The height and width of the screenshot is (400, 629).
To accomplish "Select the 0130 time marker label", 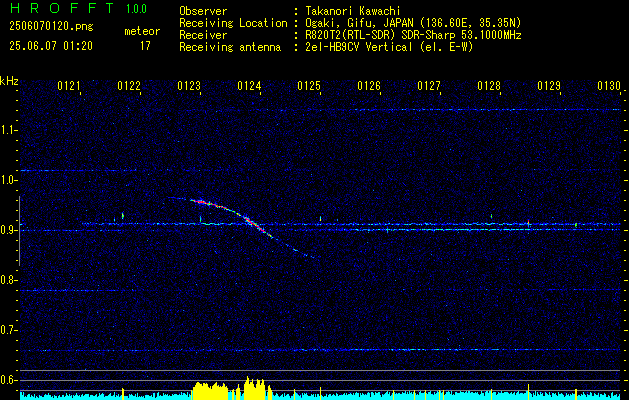I will [609, 86].
